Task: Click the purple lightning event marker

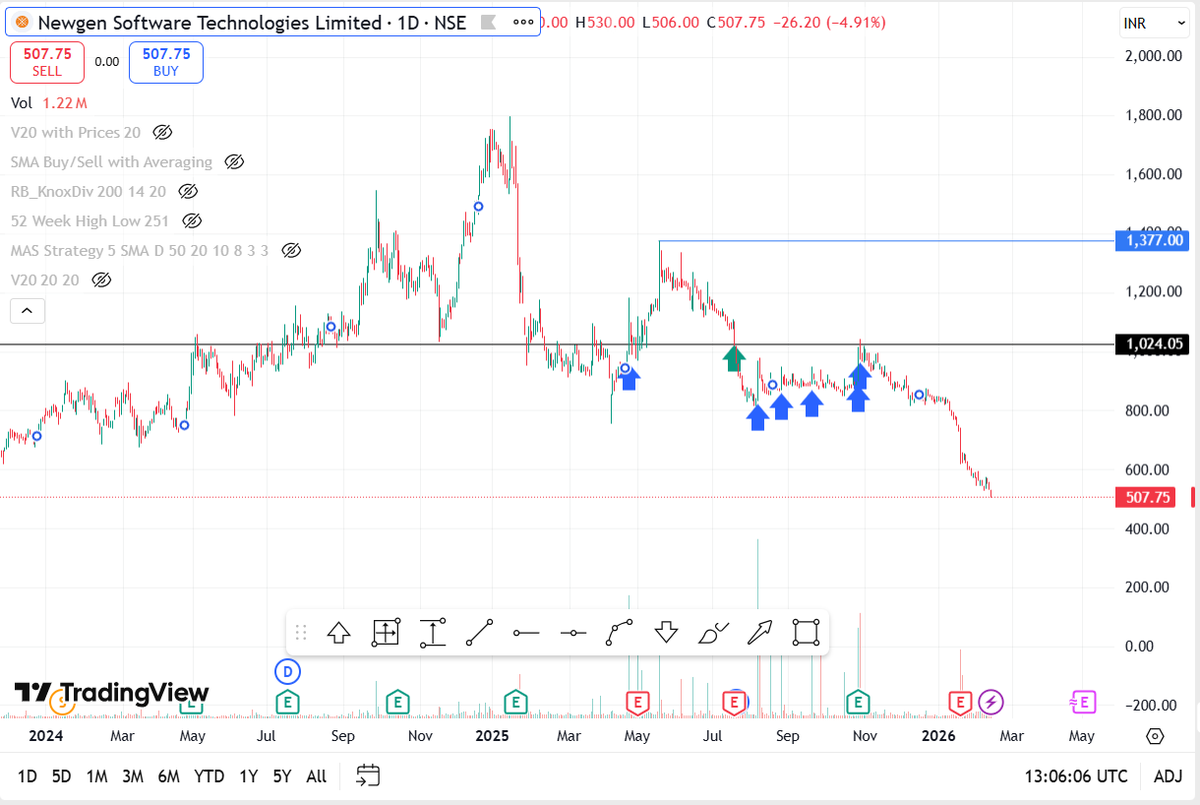Action: (991, 702)
